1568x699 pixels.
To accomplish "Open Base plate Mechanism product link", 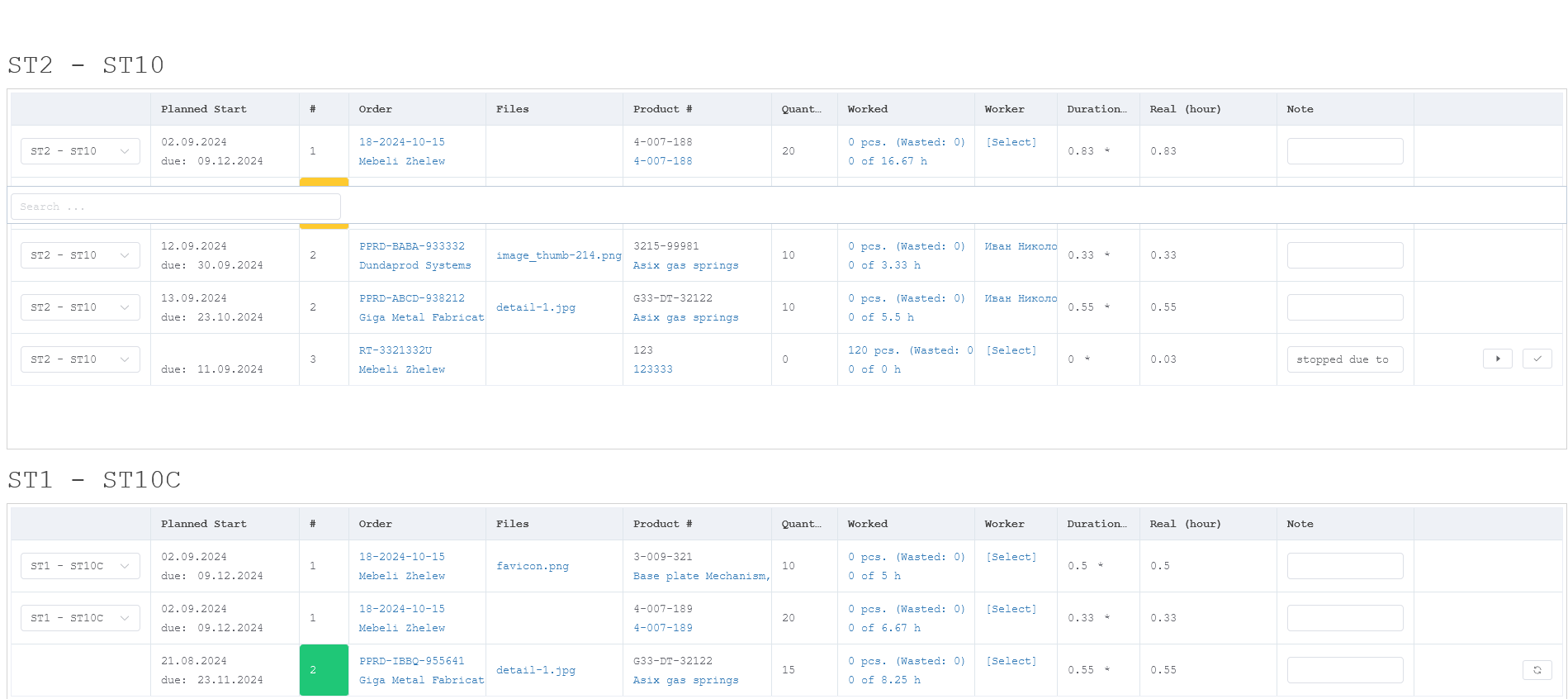I will (701, 576).
